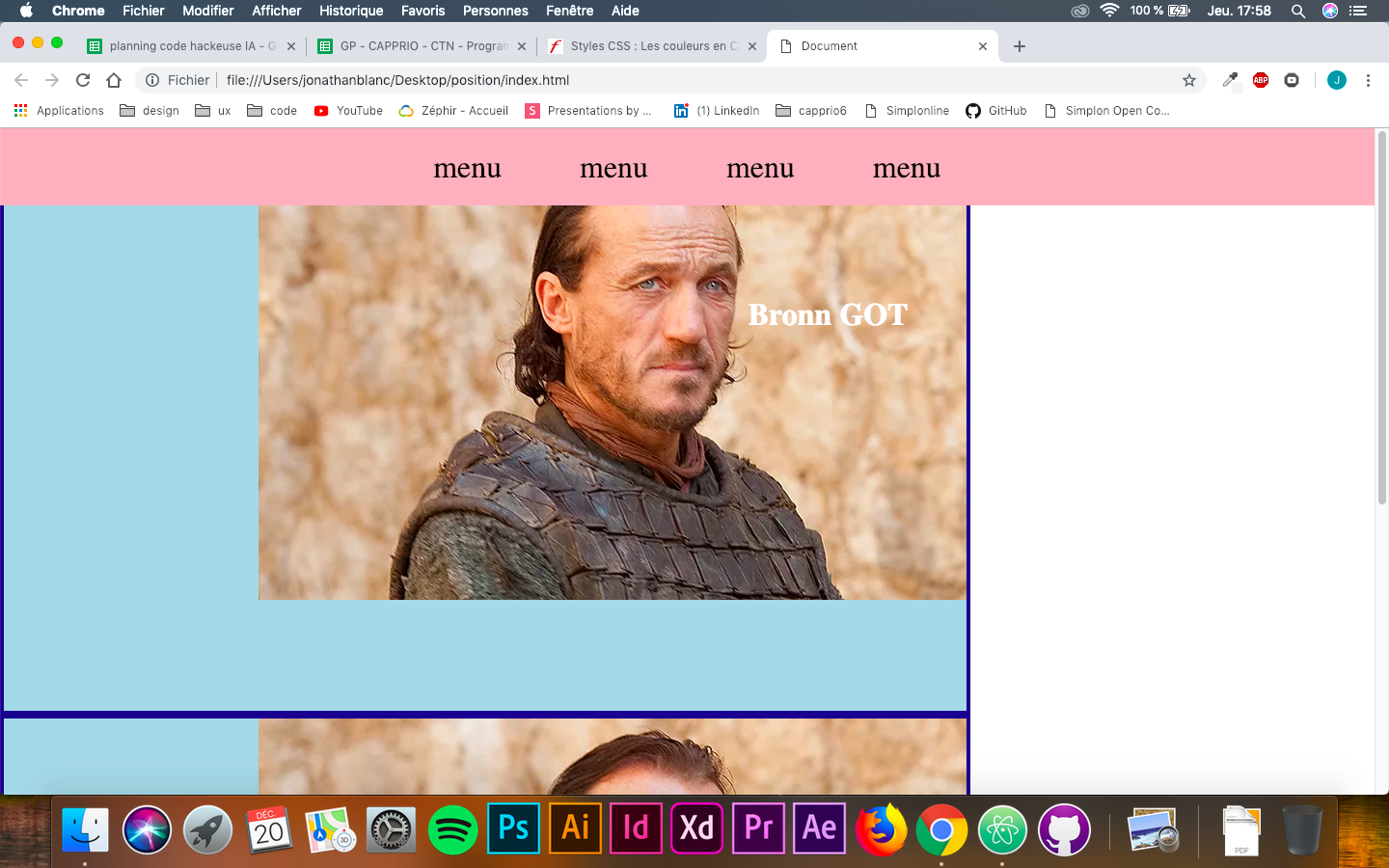1389x868 pixels.
Task: Open InDesign in the dock
Action: [636, 827]
